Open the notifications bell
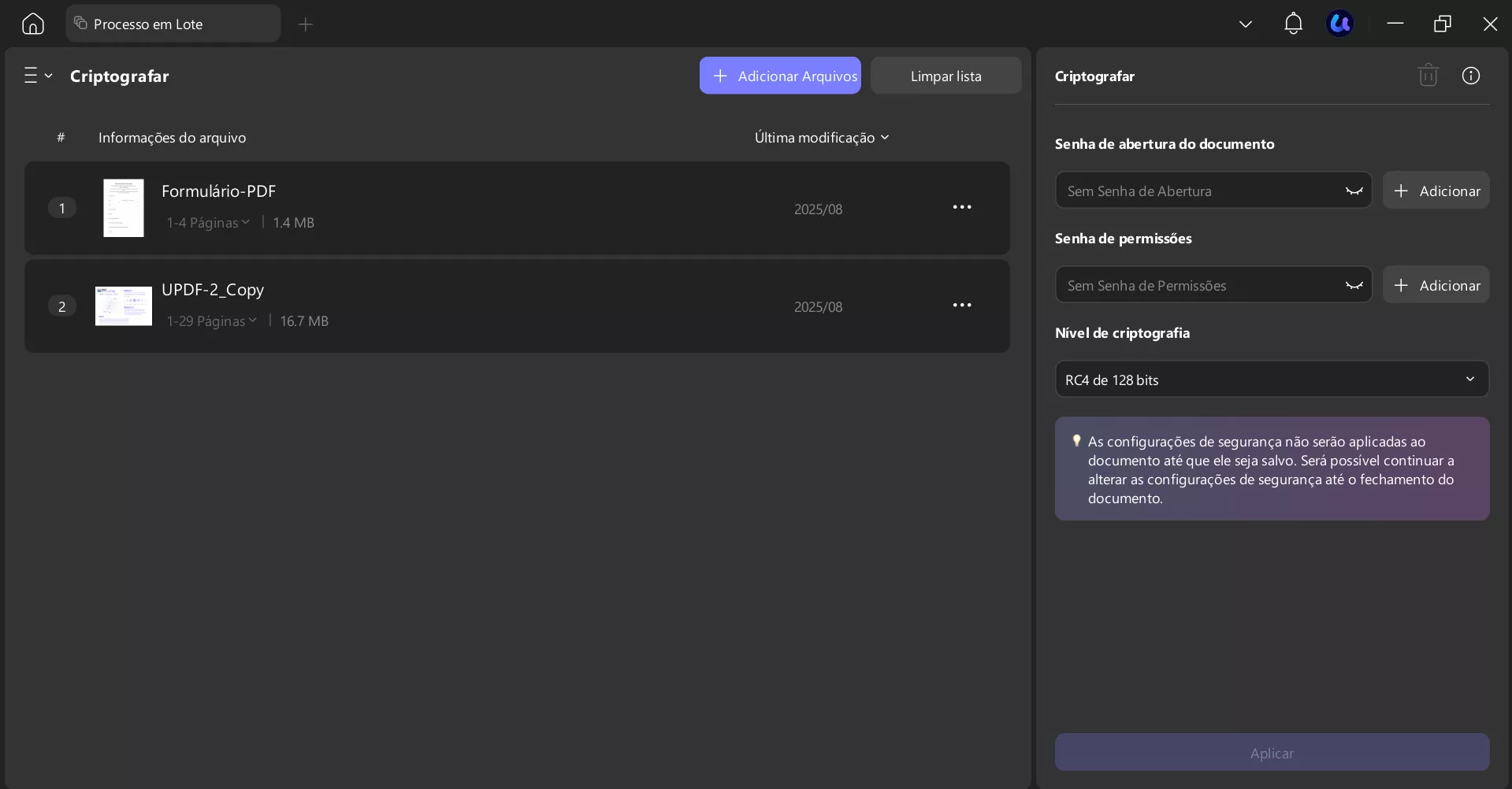The width and height of the screenshot is (1512, 789). [1293, 24]
